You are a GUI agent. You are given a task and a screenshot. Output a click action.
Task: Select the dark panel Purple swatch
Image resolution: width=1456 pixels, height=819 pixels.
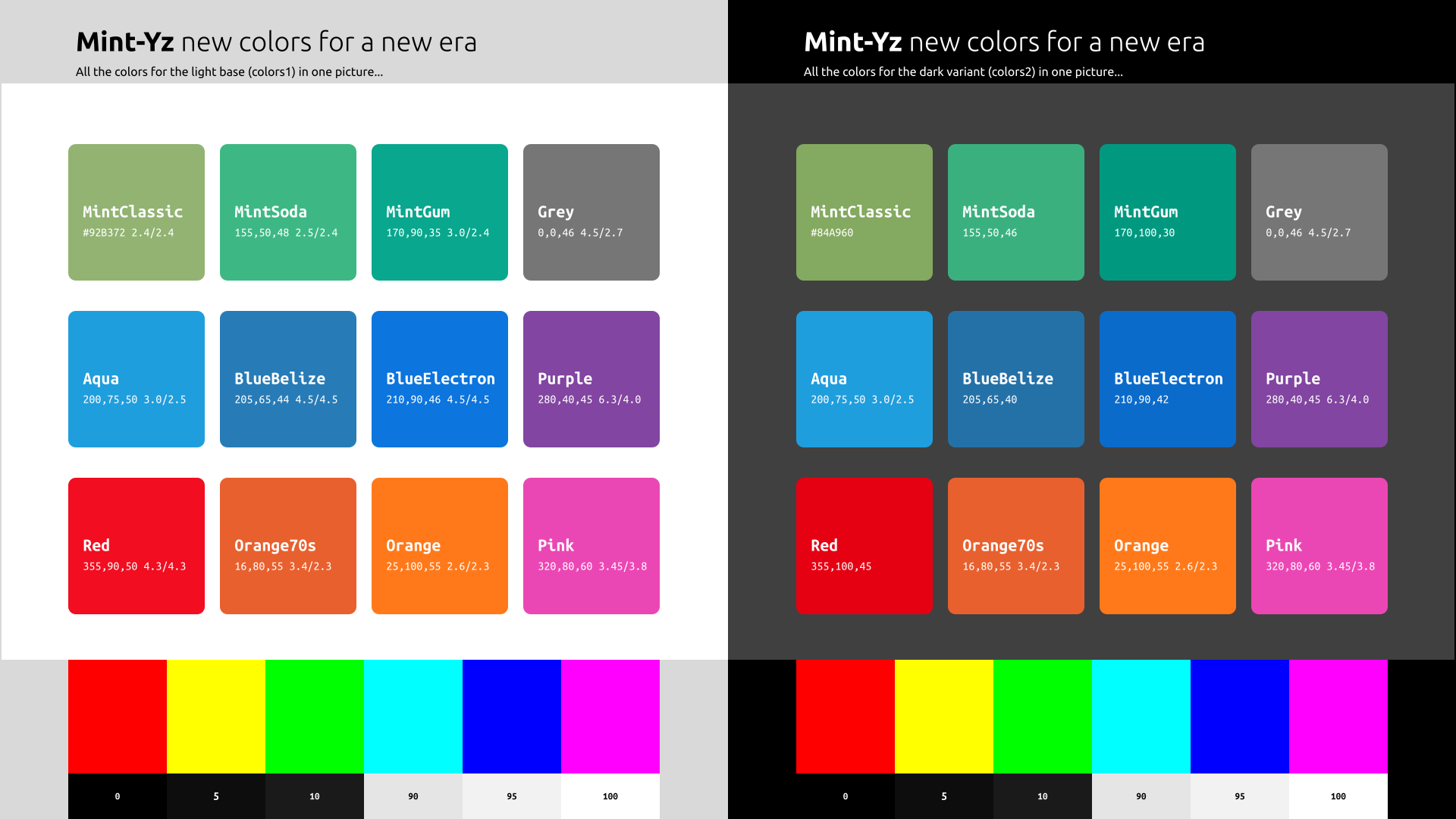point(1319,379)
